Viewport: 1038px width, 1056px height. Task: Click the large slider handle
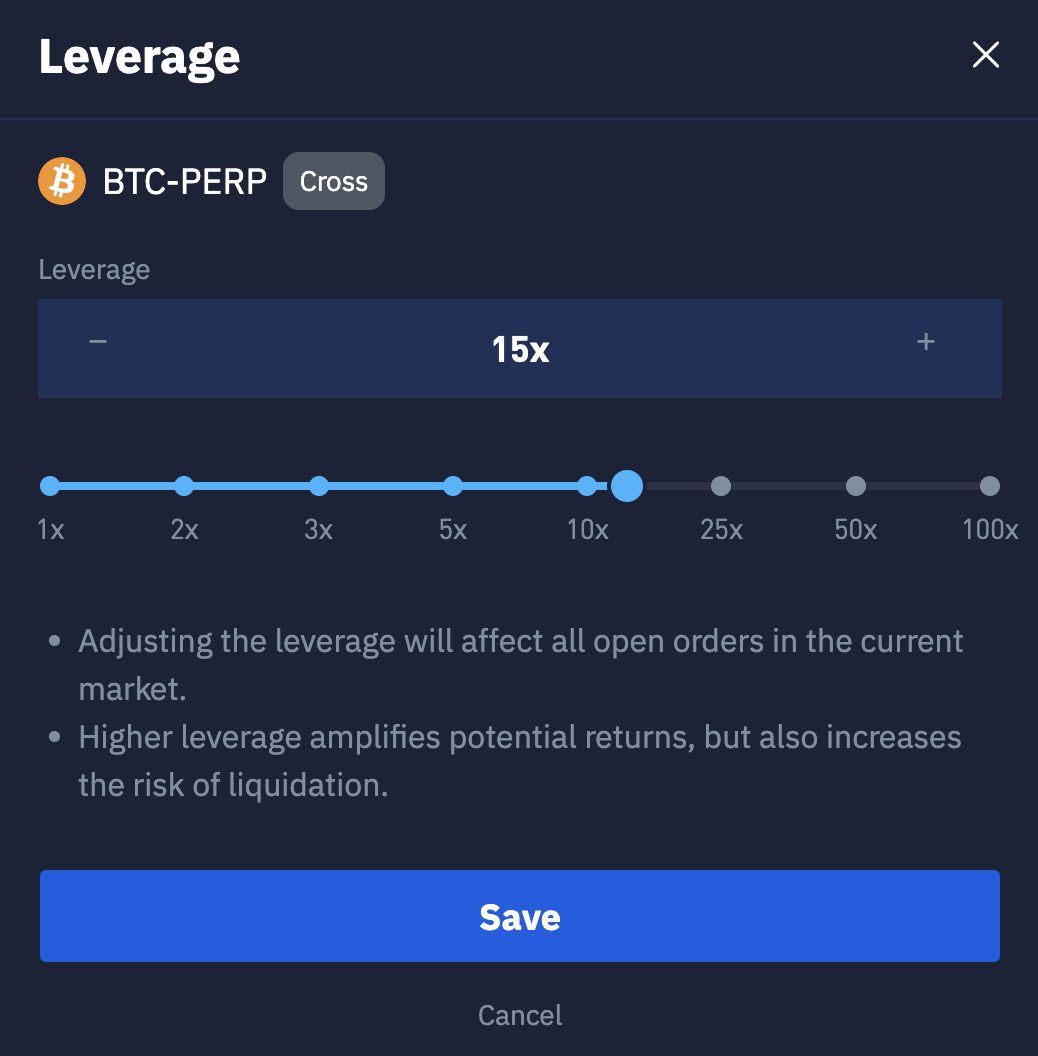point(627,486)
